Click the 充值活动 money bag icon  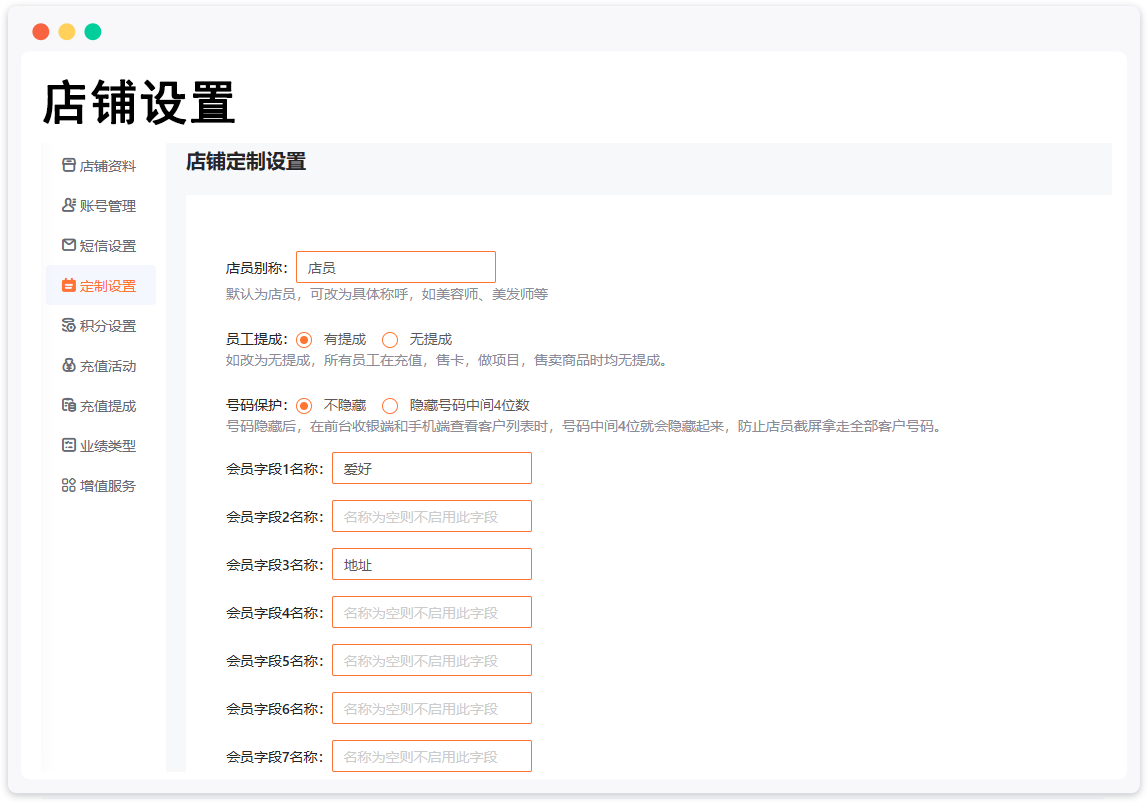pyautogui.click(x=69, y=365)
